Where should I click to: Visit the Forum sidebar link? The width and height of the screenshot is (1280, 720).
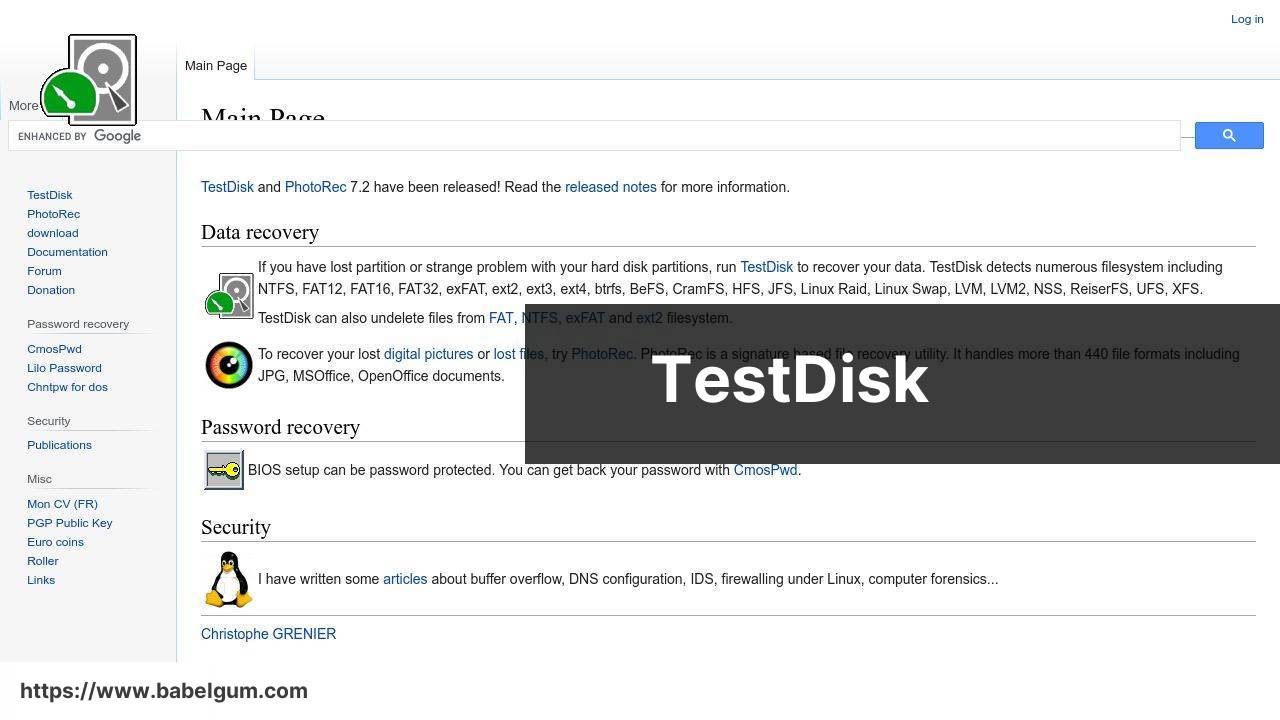click(x=44, y=271)
